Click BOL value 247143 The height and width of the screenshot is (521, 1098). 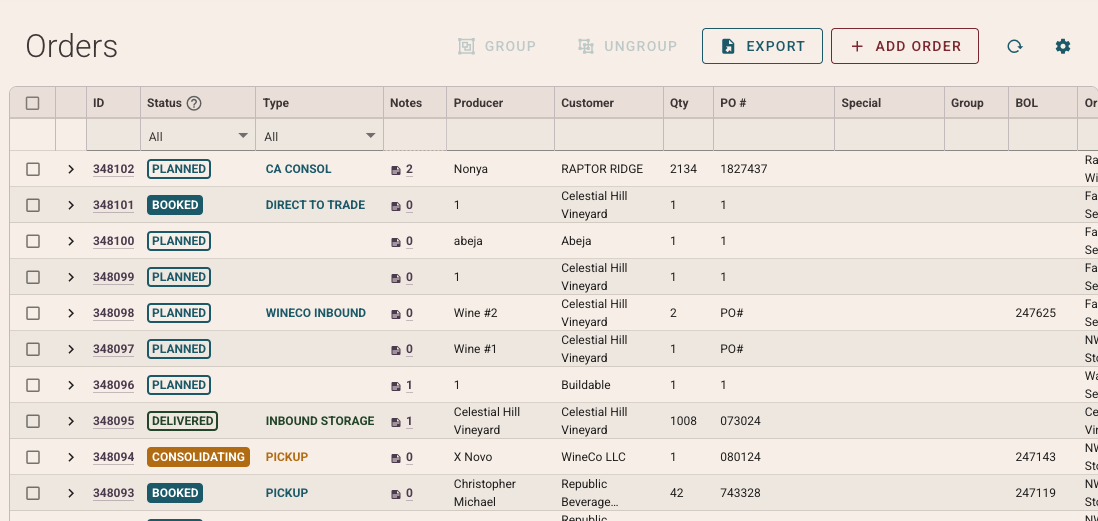(1036, 457)
